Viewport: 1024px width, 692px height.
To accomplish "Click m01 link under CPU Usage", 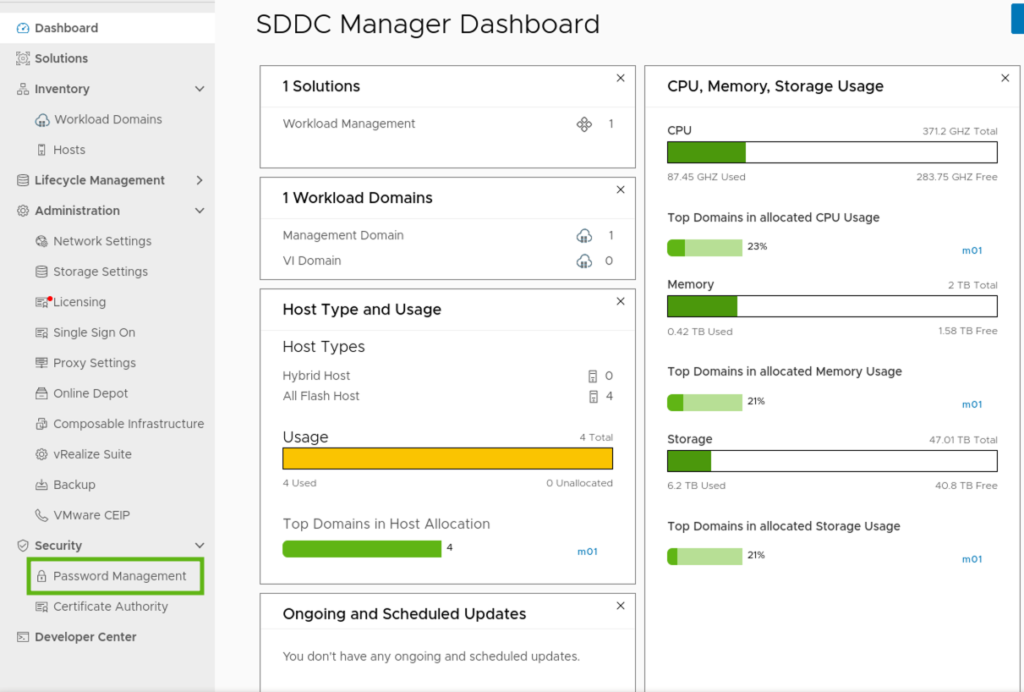I will click(x=972, y=251).
